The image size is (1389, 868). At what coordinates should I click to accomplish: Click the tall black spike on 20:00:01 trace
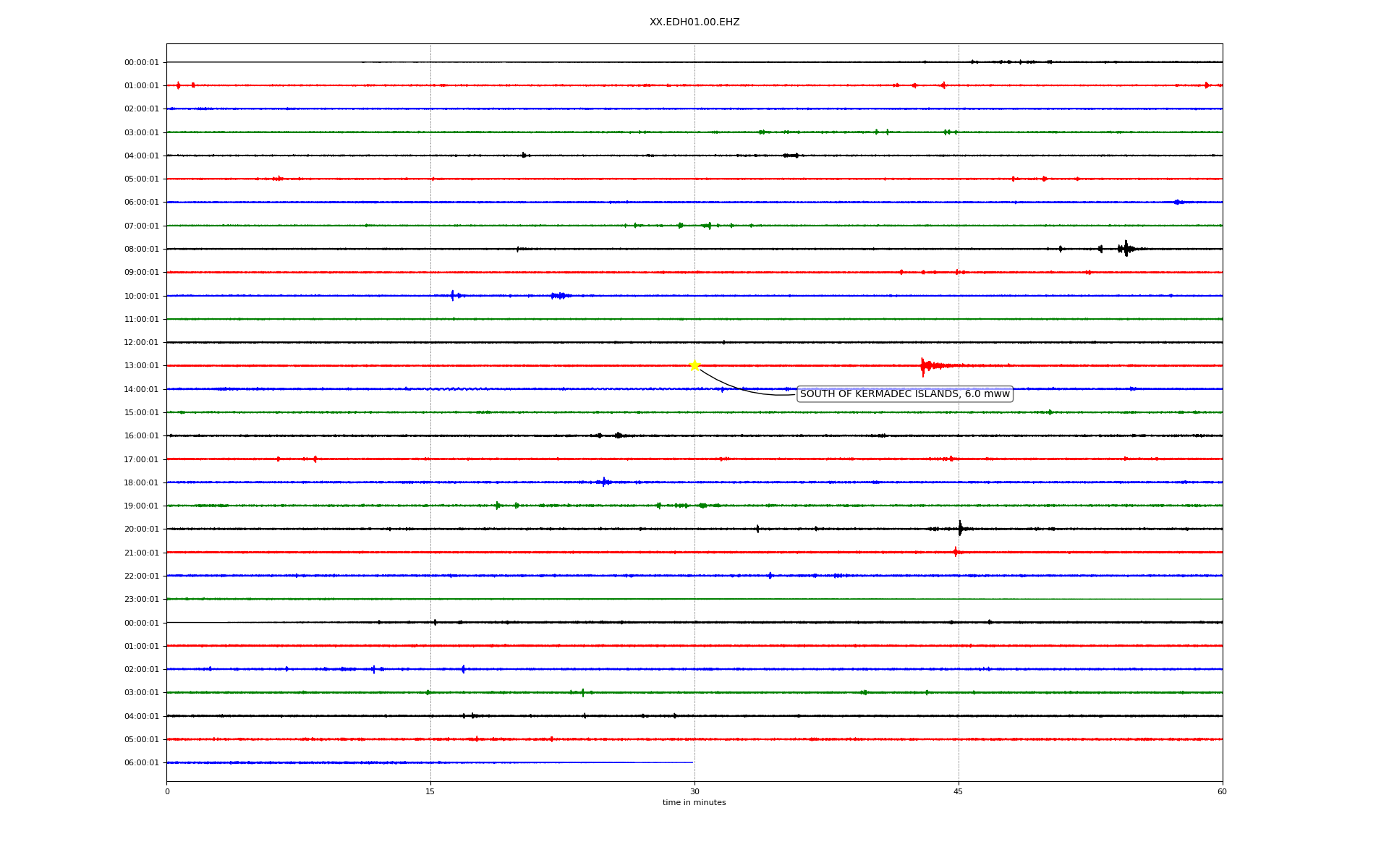tap(960, 529)
